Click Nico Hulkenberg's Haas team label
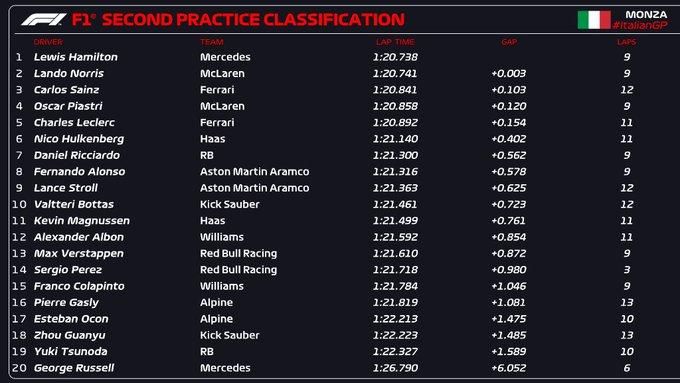 point(212,139)
